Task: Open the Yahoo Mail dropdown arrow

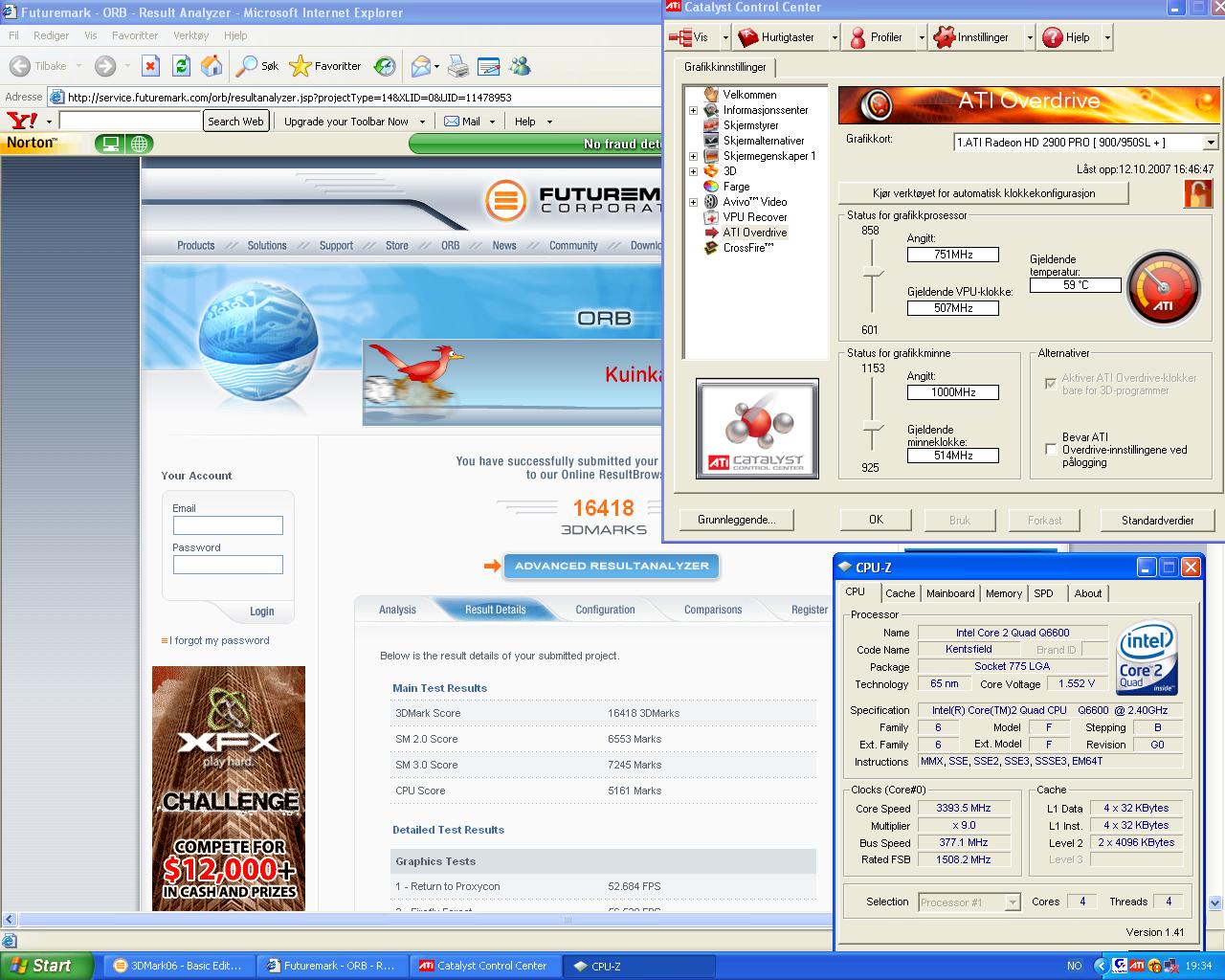Action: (492, 122)
